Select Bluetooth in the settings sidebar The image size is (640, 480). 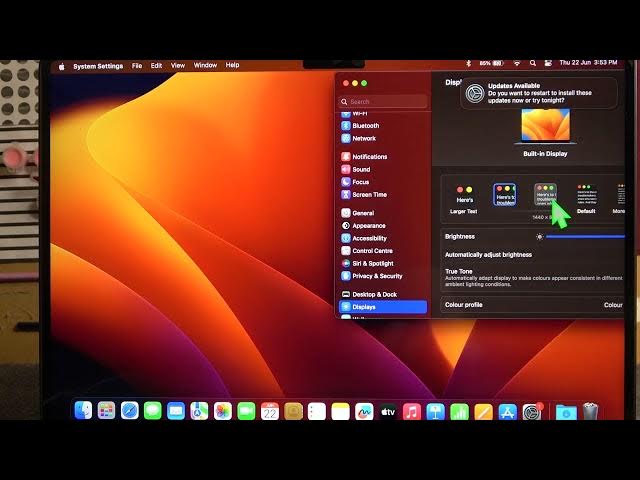(x=383, y=126)
